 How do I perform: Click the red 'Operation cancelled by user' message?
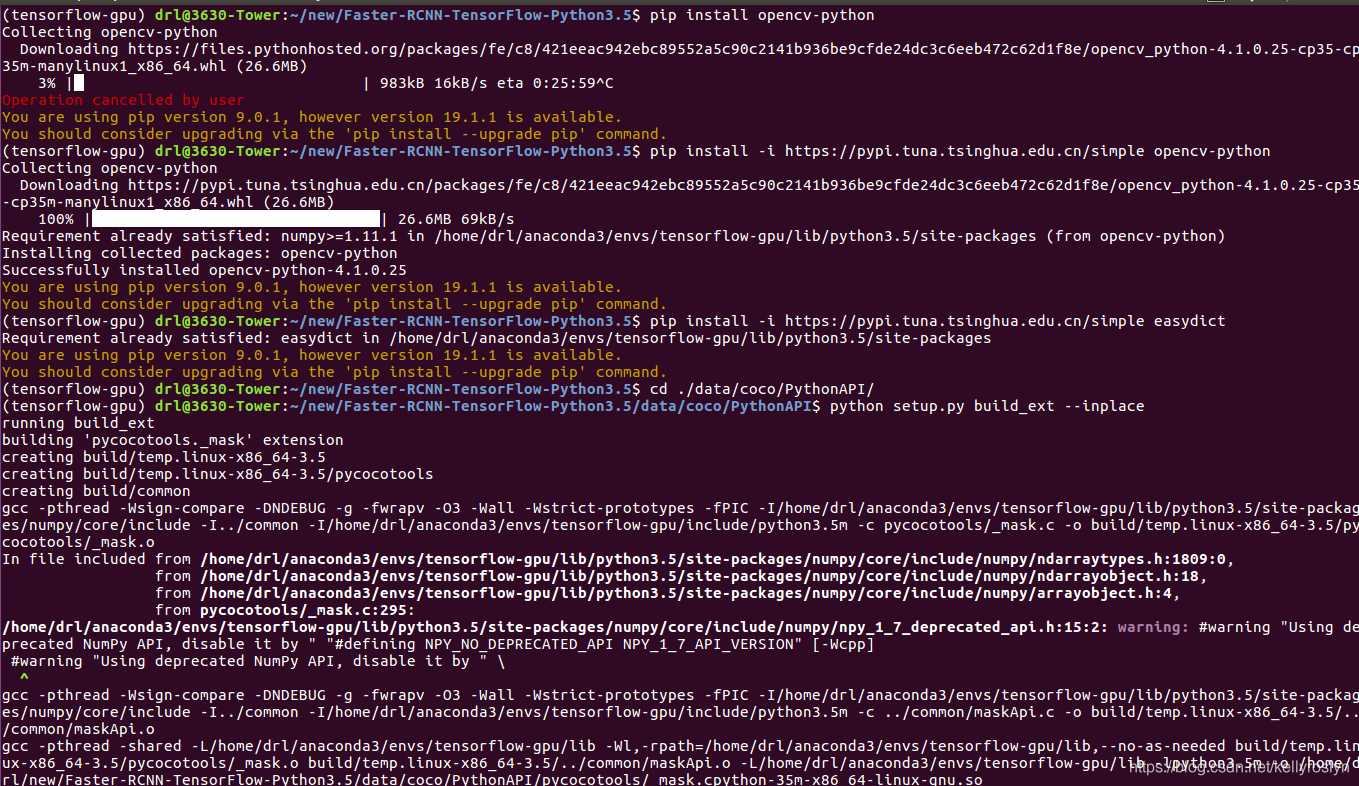[x=123, y=100]
